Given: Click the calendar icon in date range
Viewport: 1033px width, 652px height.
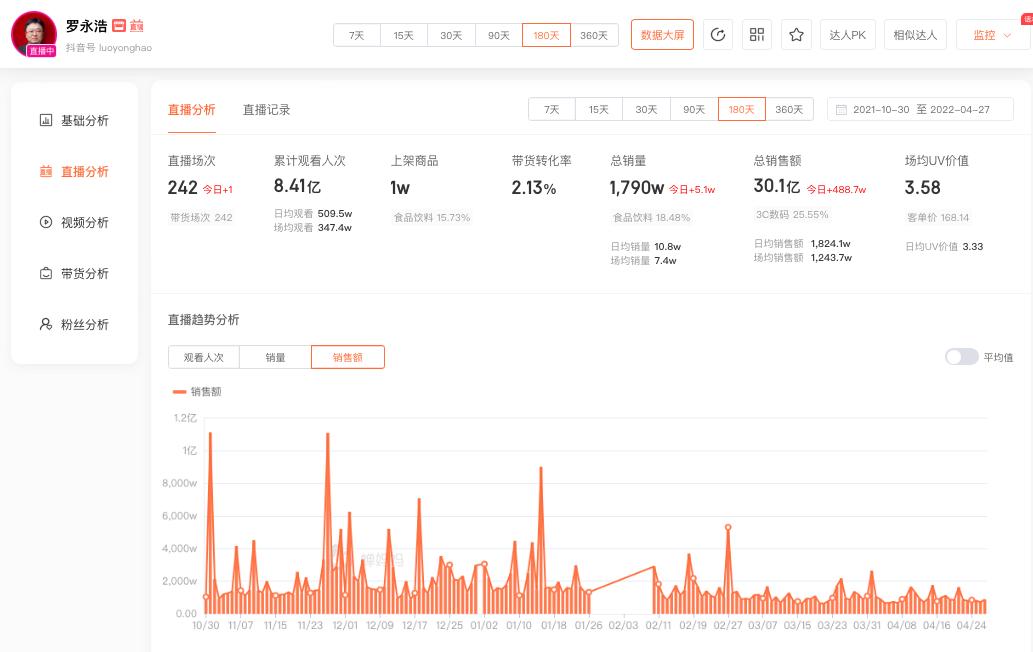Looking at the screenshot, I should pyautogui.click(x=842, y=110).
